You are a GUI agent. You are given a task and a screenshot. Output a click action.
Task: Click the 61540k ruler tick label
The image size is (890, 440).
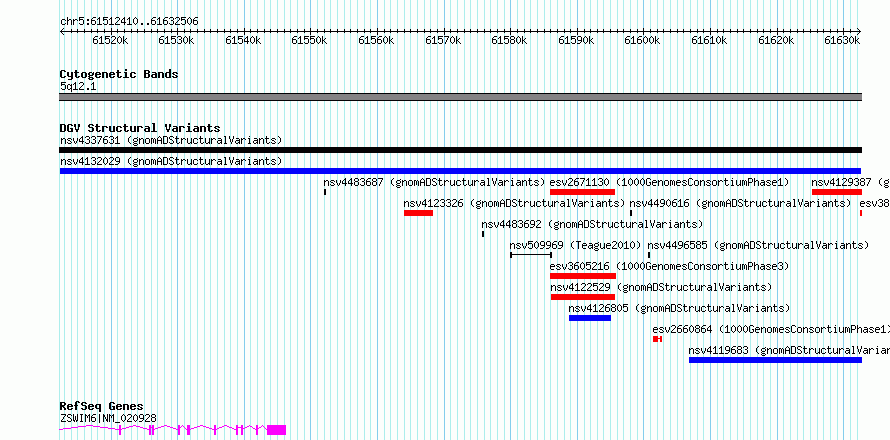(243, 40)
